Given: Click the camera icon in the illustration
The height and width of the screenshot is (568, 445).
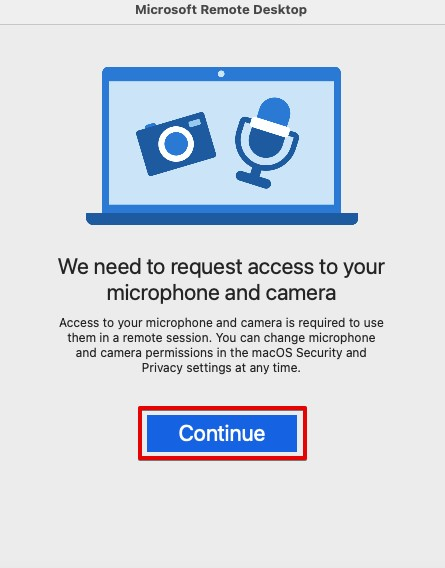Looking at the screenshot, I should tap(176, 144).
